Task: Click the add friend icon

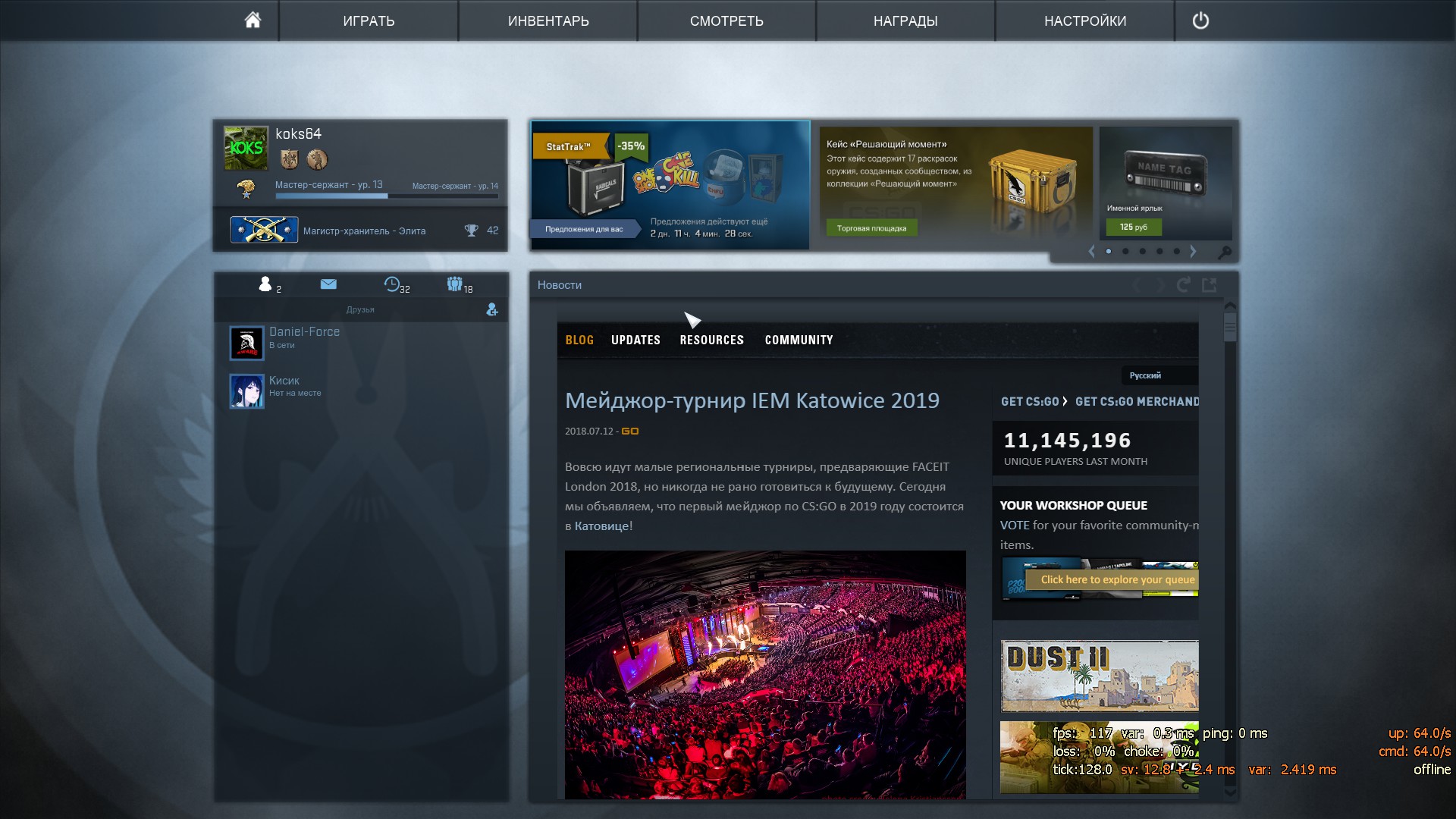Action: 492,309
